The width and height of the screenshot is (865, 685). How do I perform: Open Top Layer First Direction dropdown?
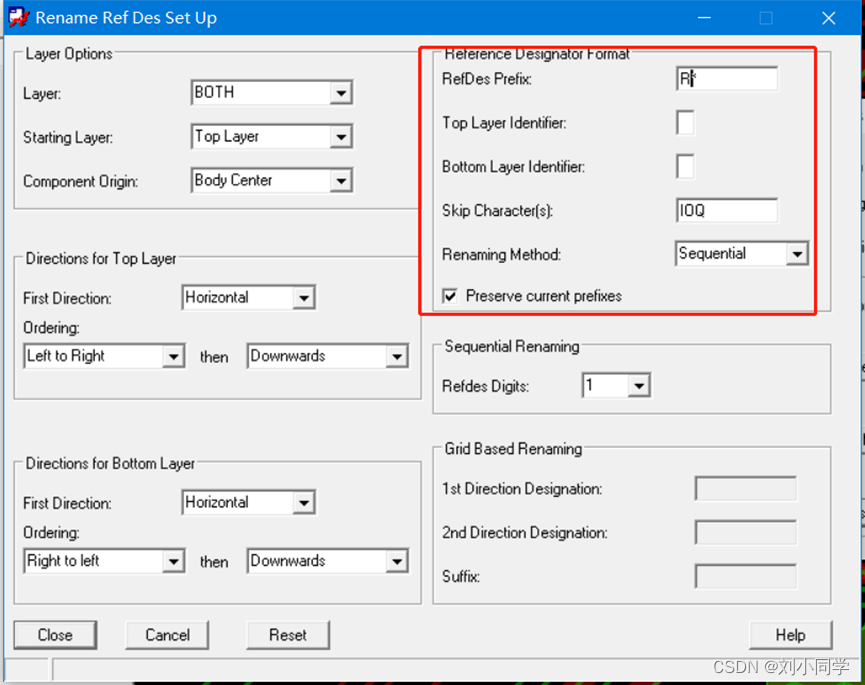(304, 298)
